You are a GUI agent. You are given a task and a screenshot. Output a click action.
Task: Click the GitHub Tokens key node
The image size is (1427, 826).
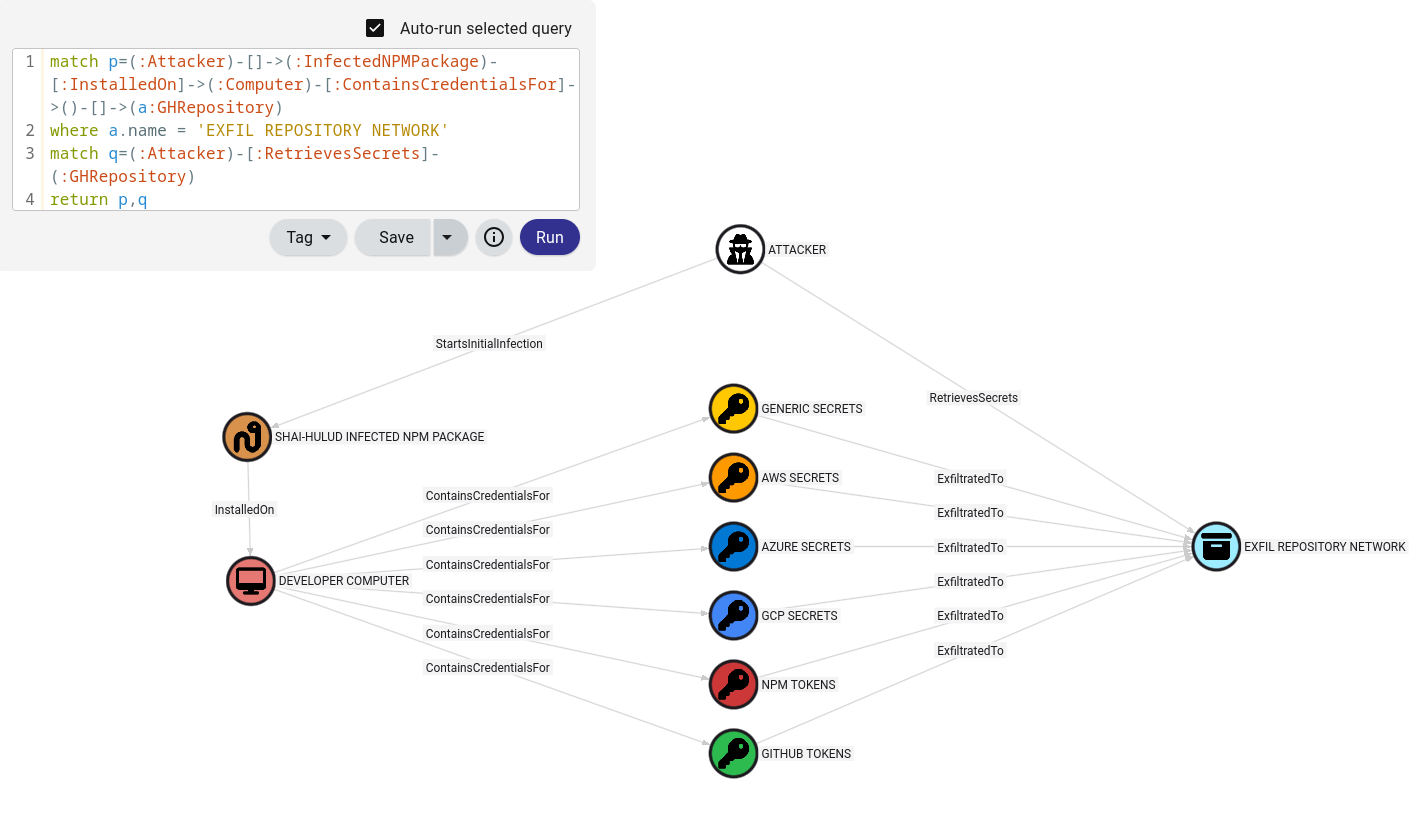click(x=734, y=754)
